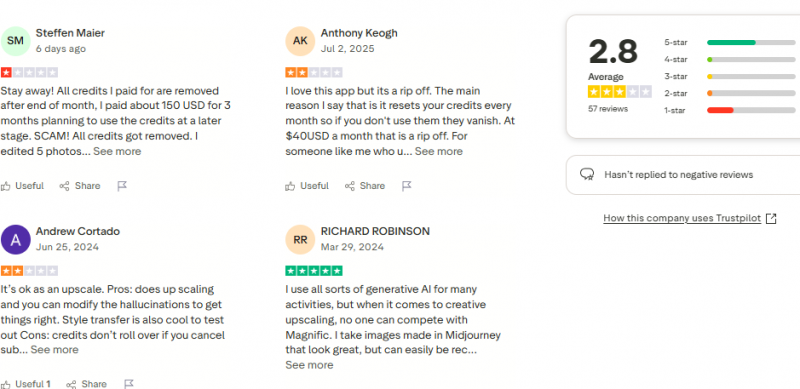Image resolution: width=800 pixels, height=389 pixels.
Task: Mark Anthony Keogh's review as Useful
Action: click(x=307, y=186)
